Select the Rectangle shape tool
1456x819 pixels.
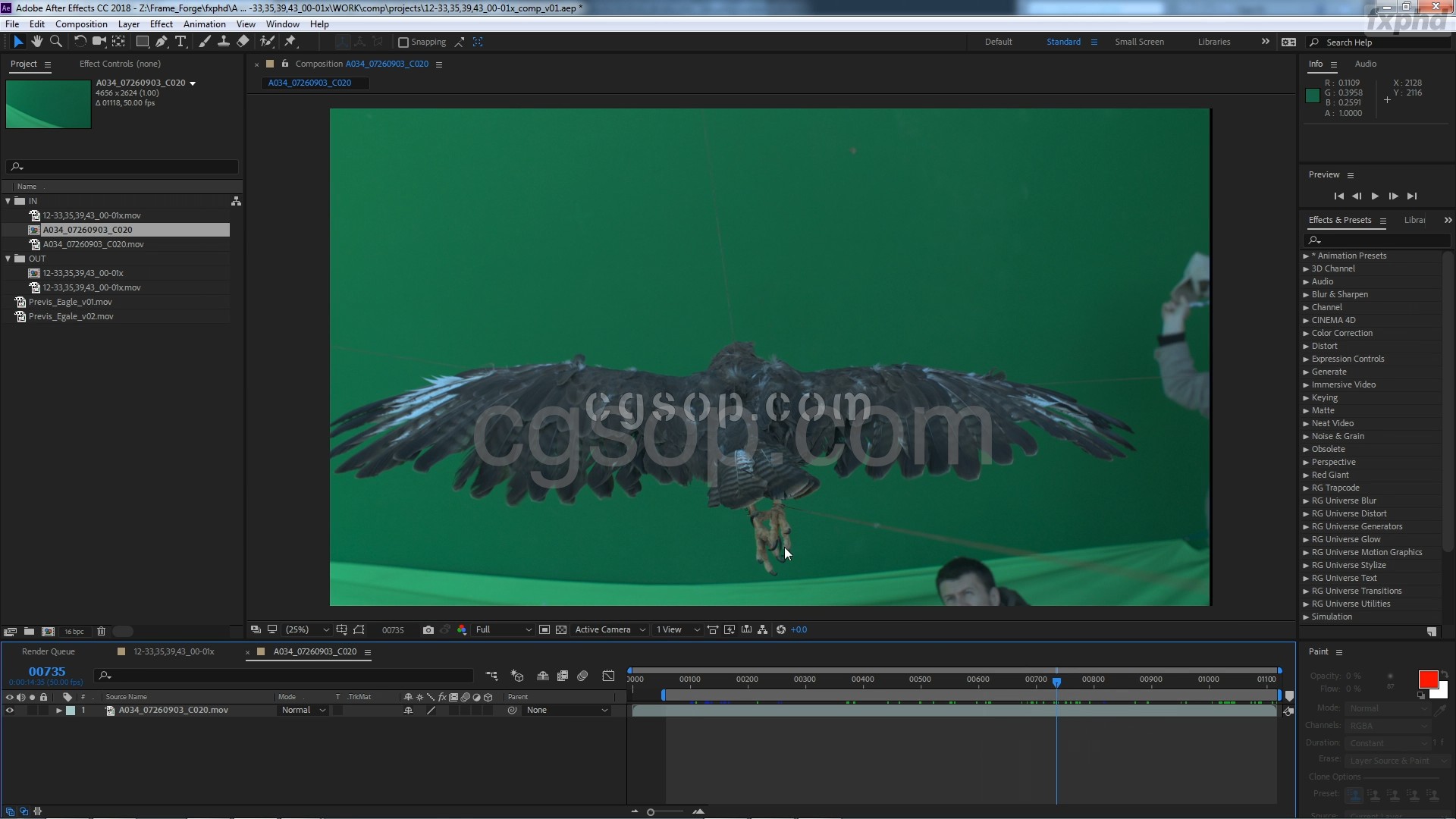(142, 42)
